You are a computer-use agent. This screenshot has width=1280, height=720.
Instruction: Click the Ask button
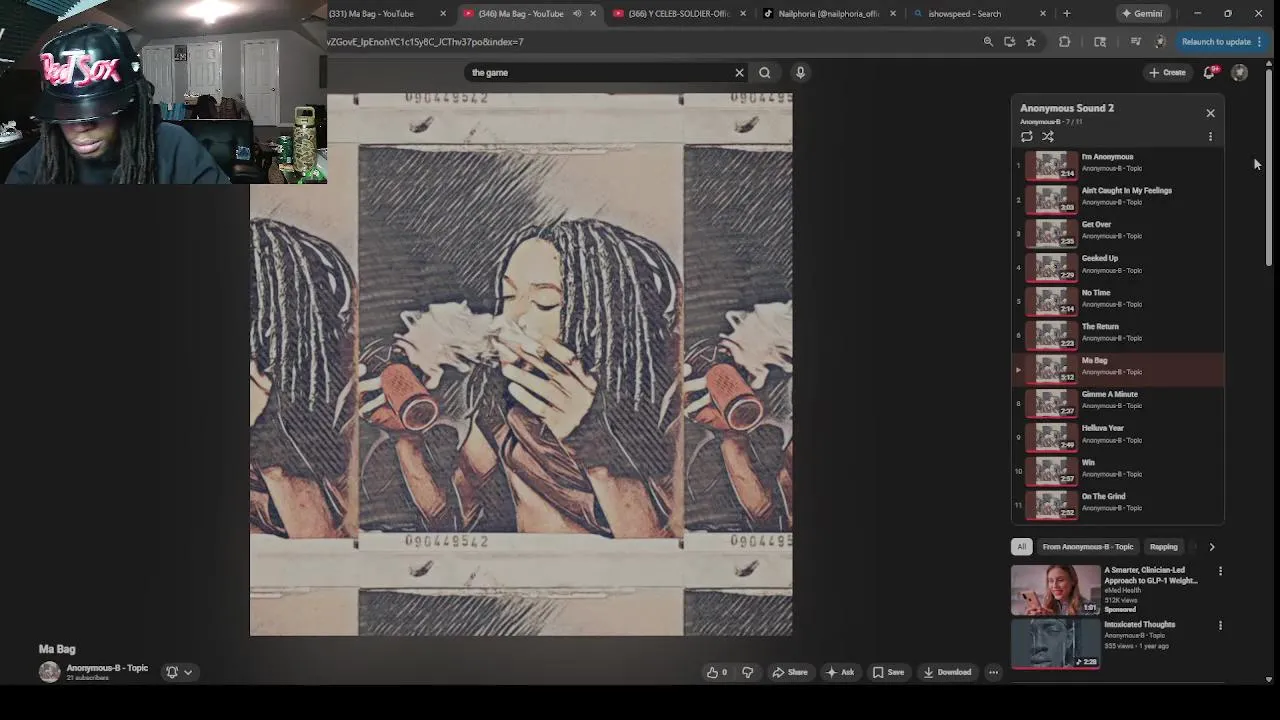[x=840, y=672]
